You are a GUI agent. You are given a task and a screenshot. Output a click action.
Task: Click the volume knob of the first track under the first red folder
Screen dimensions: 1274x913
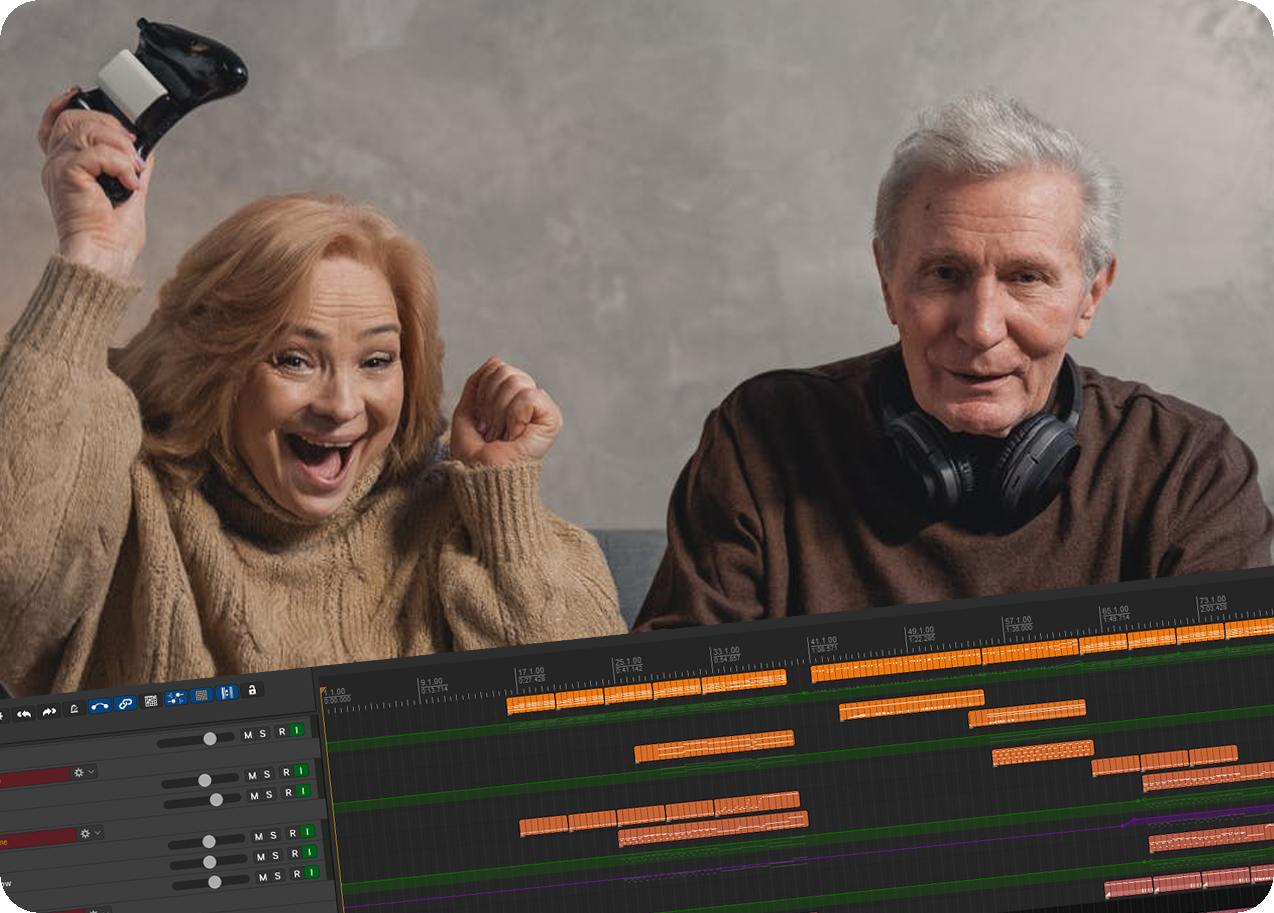click(x=204, y=780)
